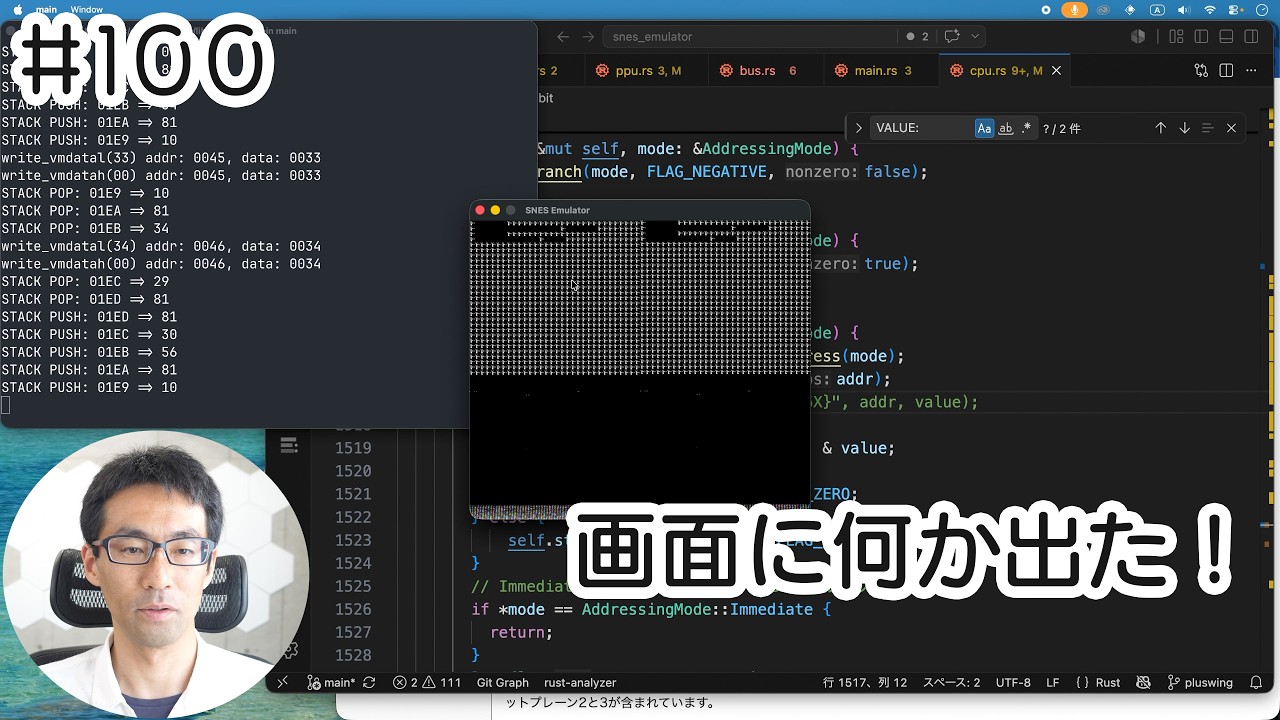Click terminal line 'STACK PUSH: 01EB ⇒ 56'
This screenshot has width=1280, height=720.
(89, 352)
